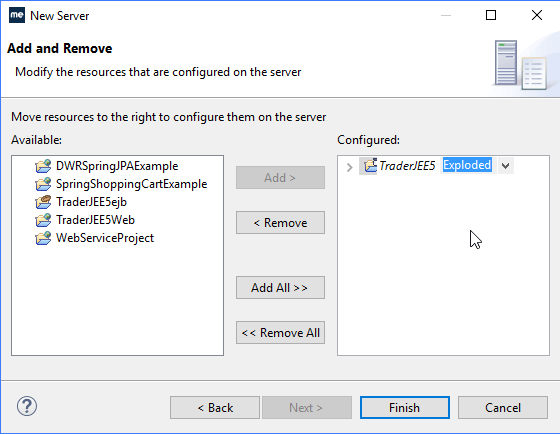
Task: Open the Exploded deployment type dropdown arrow
Action: pyautogui.click(x=505, y=166)
